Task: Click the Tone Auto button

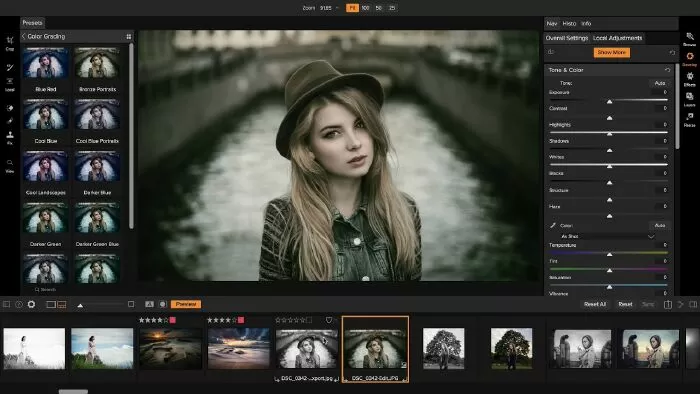Action: click(x=659, y=83)
